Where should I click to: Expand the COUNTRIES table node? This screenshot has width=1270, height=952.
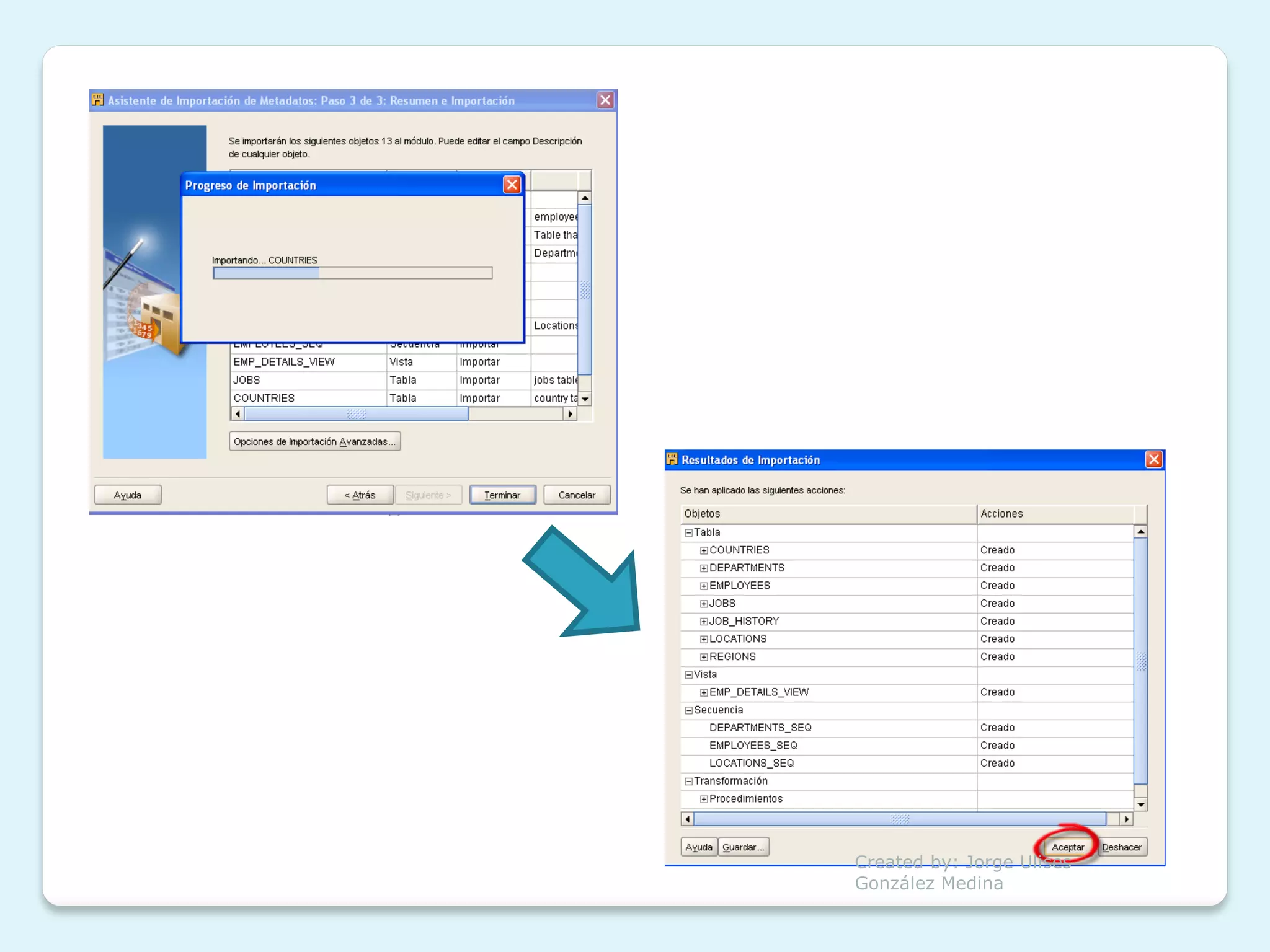pyautogui.click(x=704, y=550)
